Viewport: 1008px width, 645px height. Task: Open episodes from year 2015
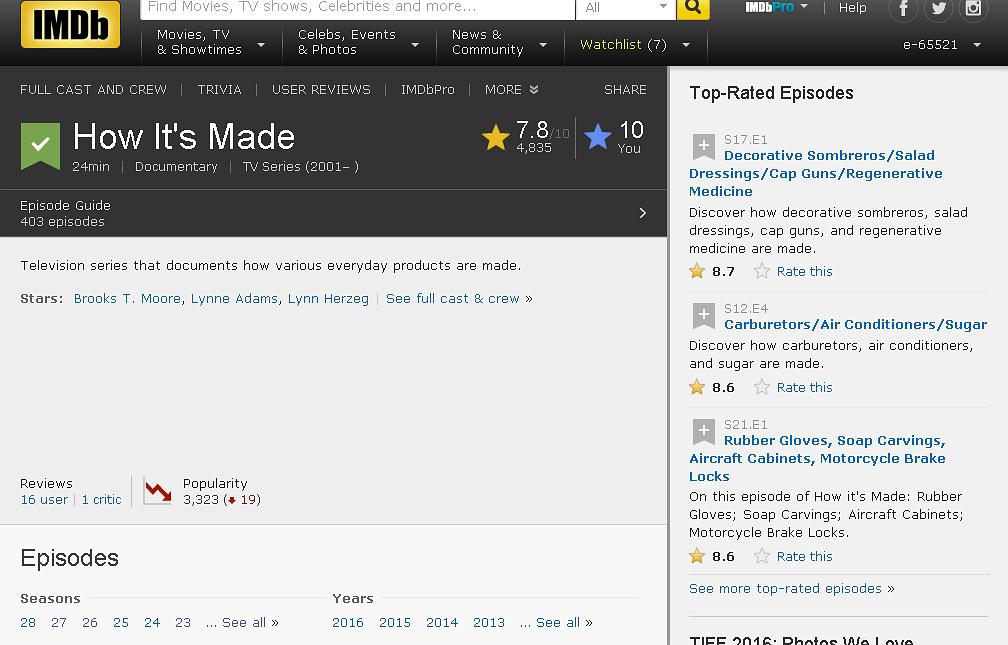click(395, 622)
